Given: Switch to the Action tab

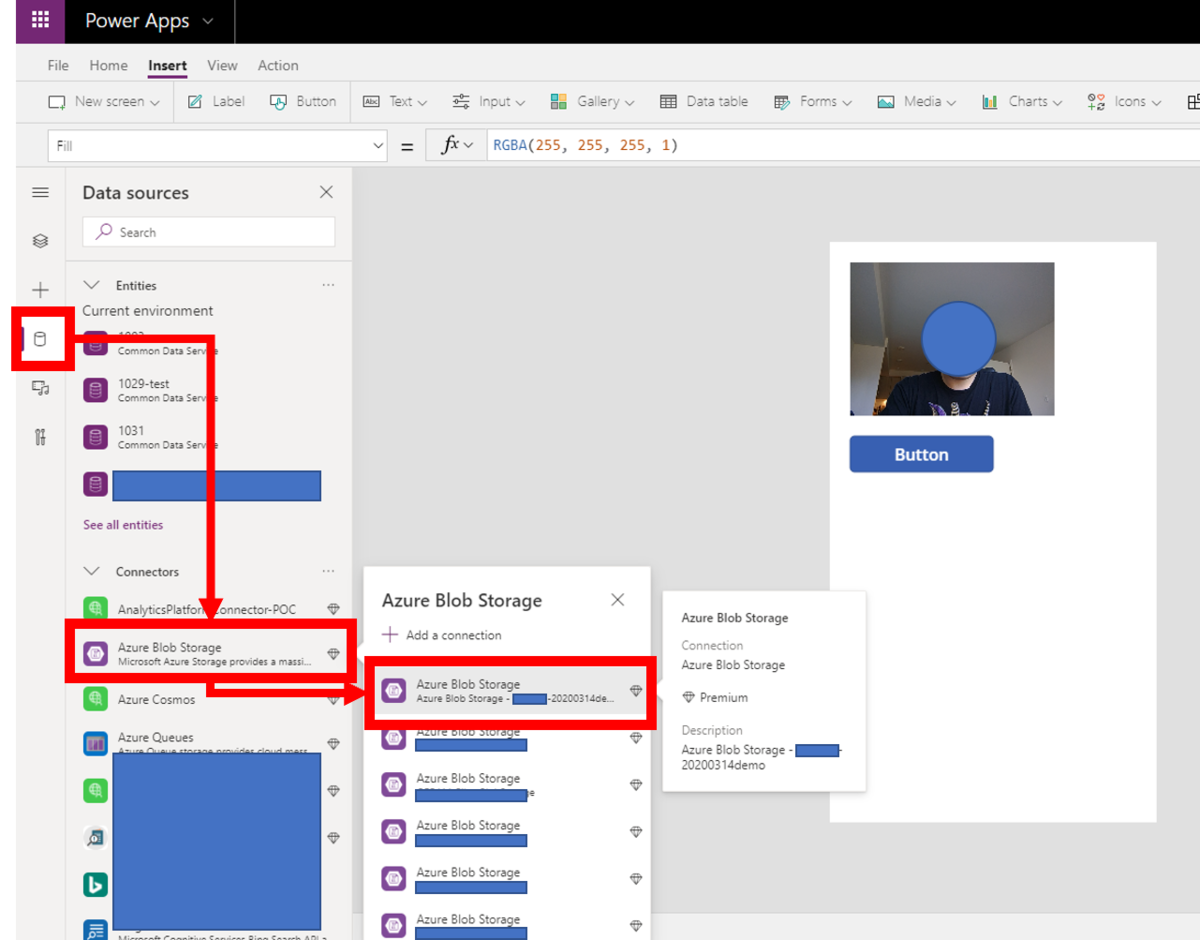Looking at the screenshot, I should click(278, 65).
